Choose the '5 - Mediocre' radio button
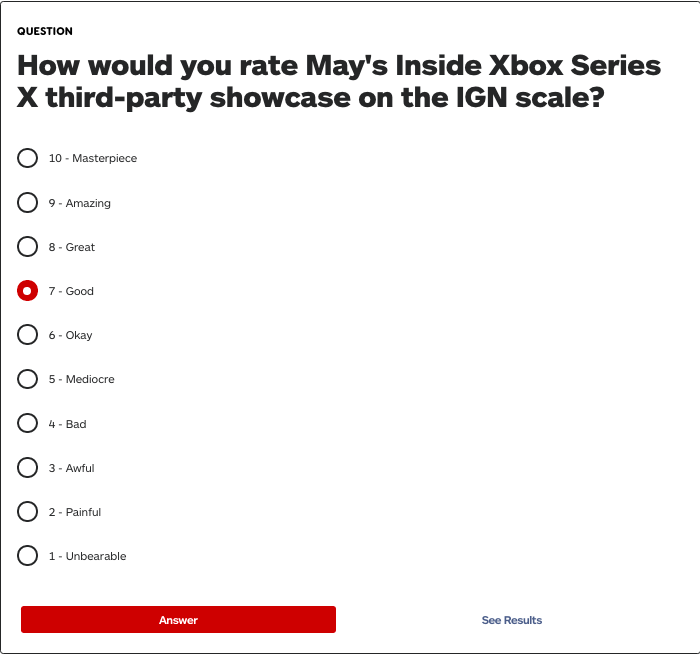This screenshot has width=700, height=655. [x=28, y=379]
